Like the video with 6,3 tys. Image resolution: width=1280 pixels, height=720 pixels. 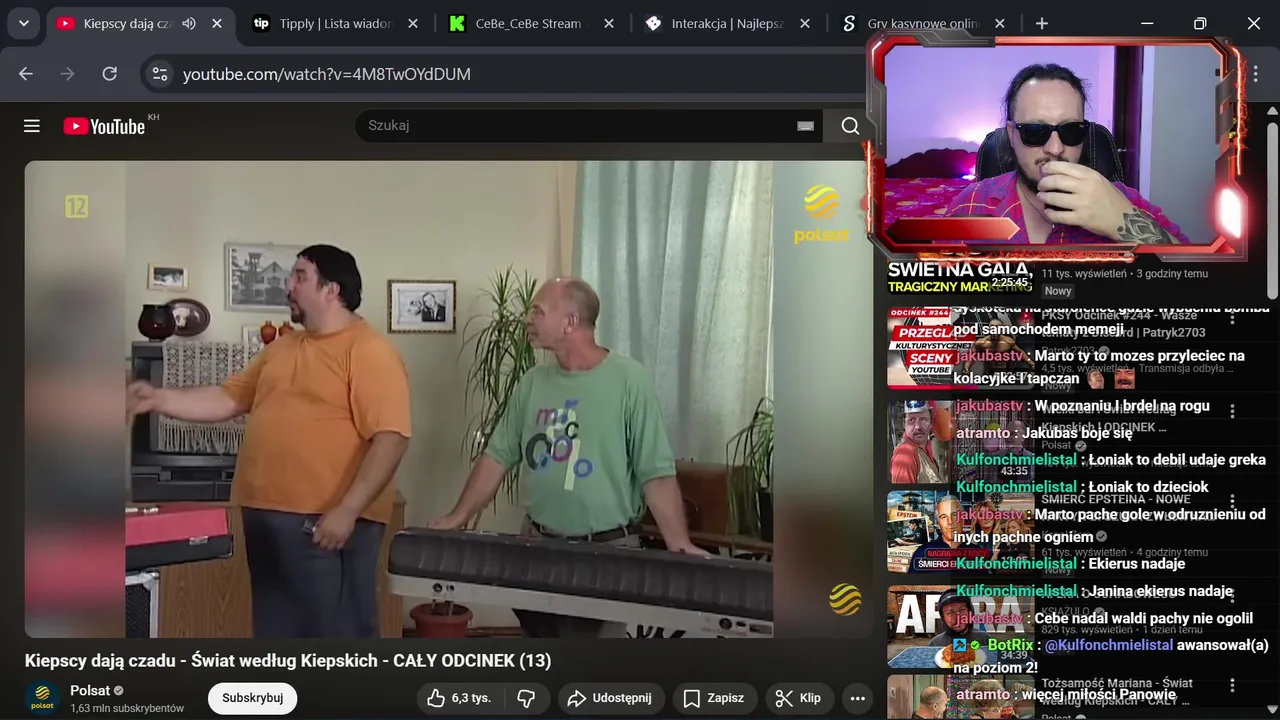(x=460, y=698)
